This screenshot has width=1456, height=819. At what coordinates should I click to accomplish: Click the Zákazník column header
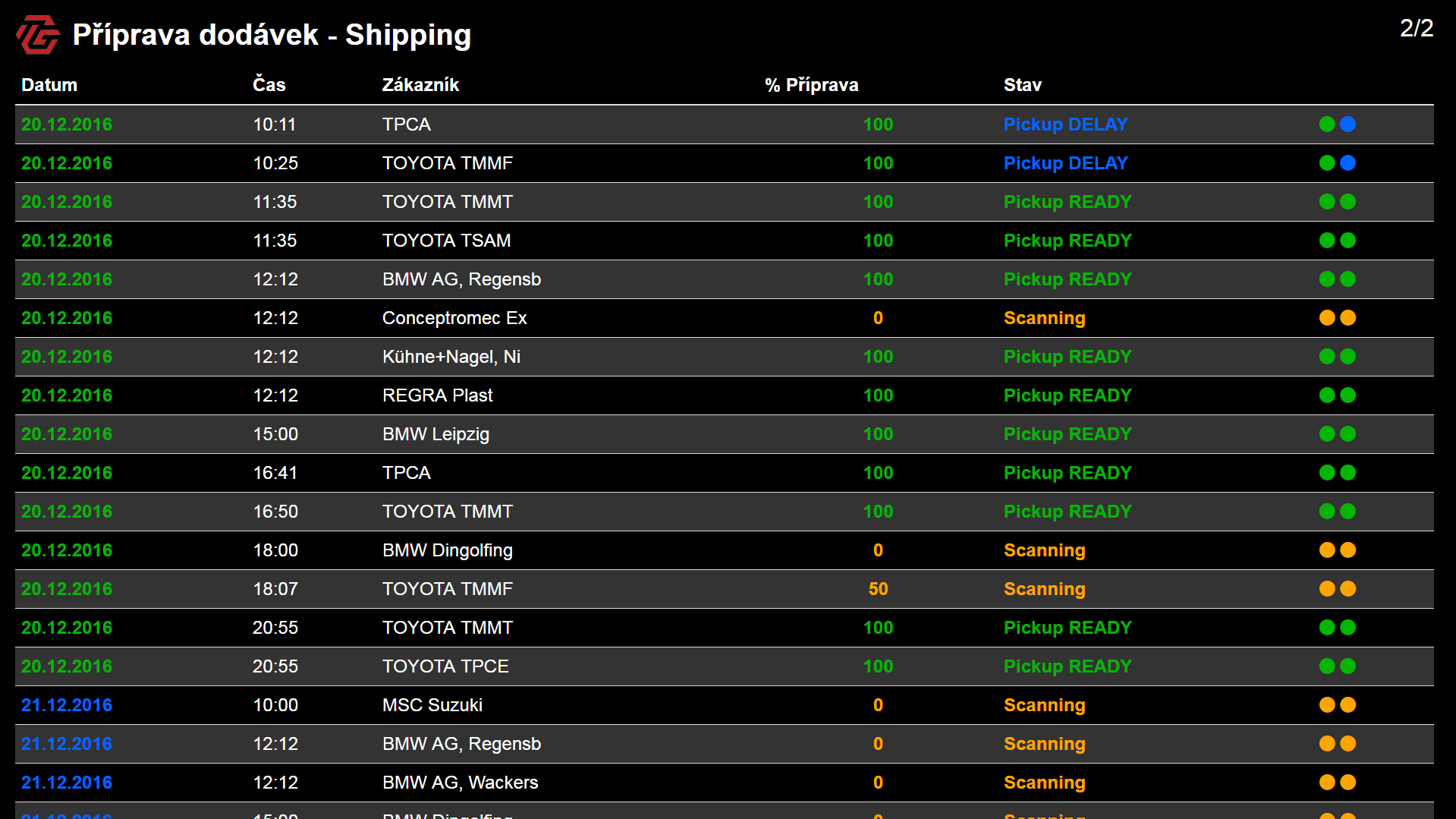click(420, 84)
